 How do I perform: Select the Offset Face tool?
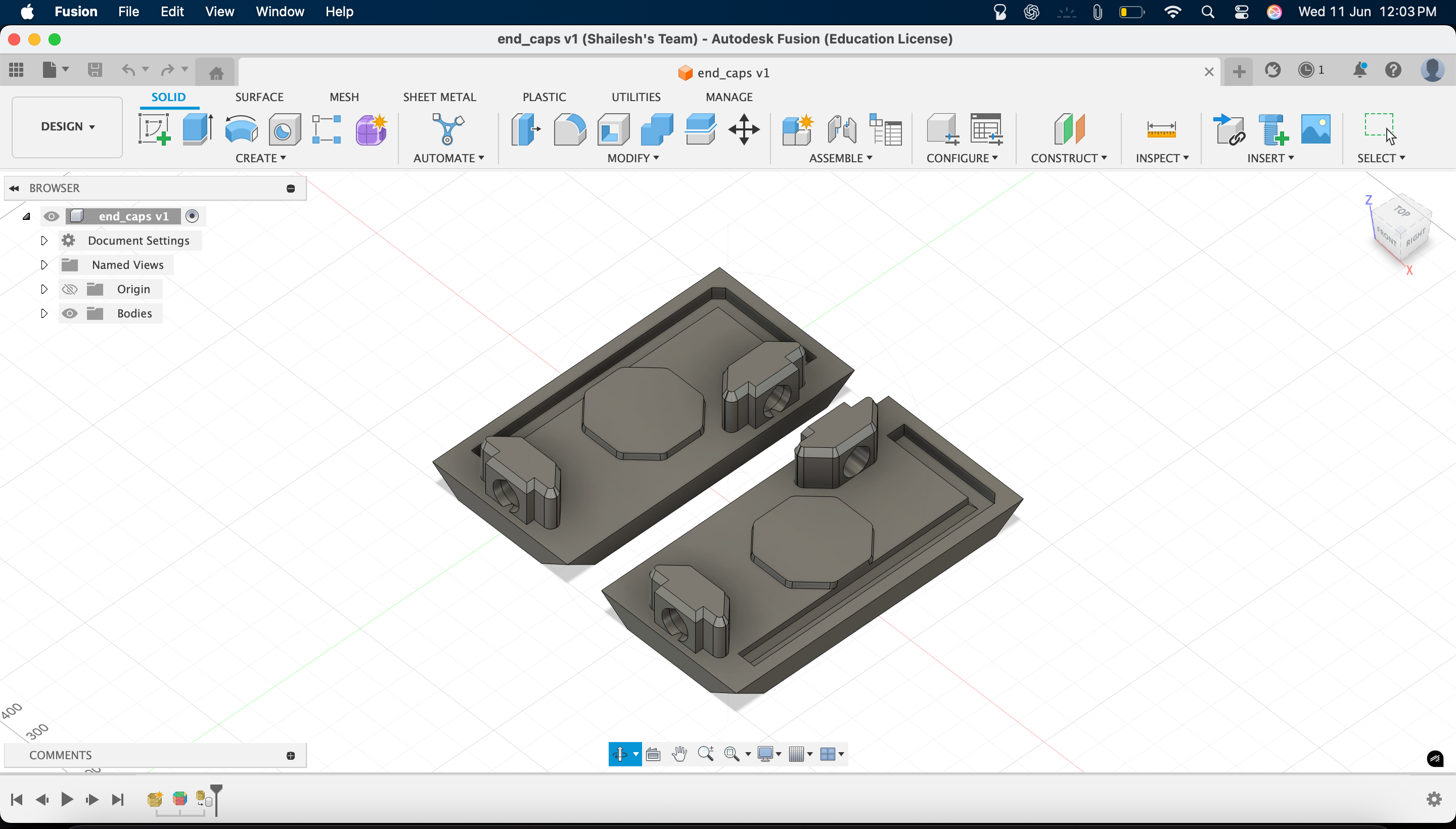pyautogui.click(x=700, y=129)
